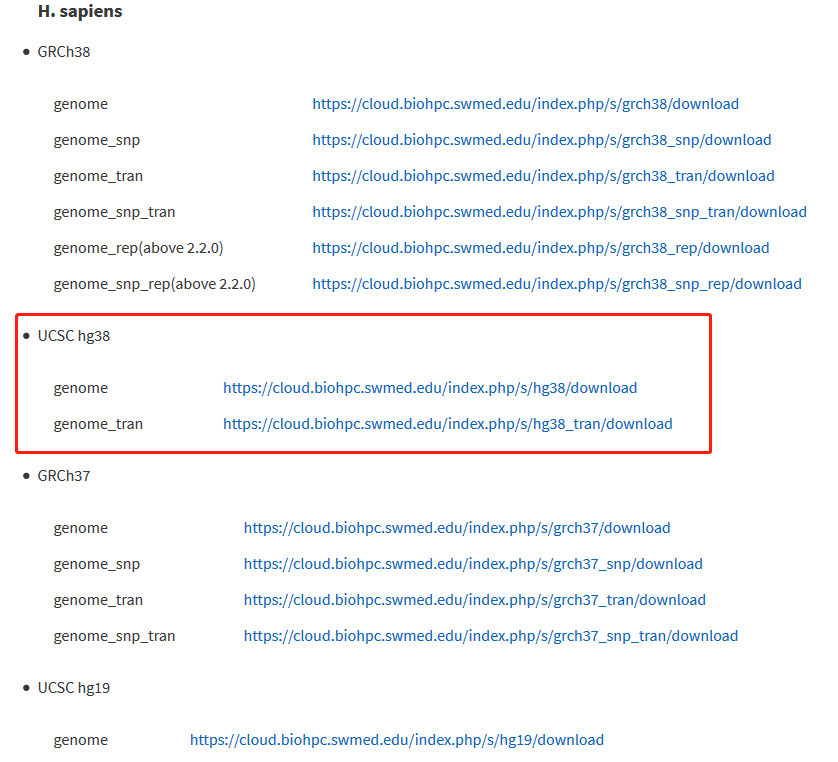Click genome_tran label under GRCh37
838x762 pixels.
coord(98,600)
